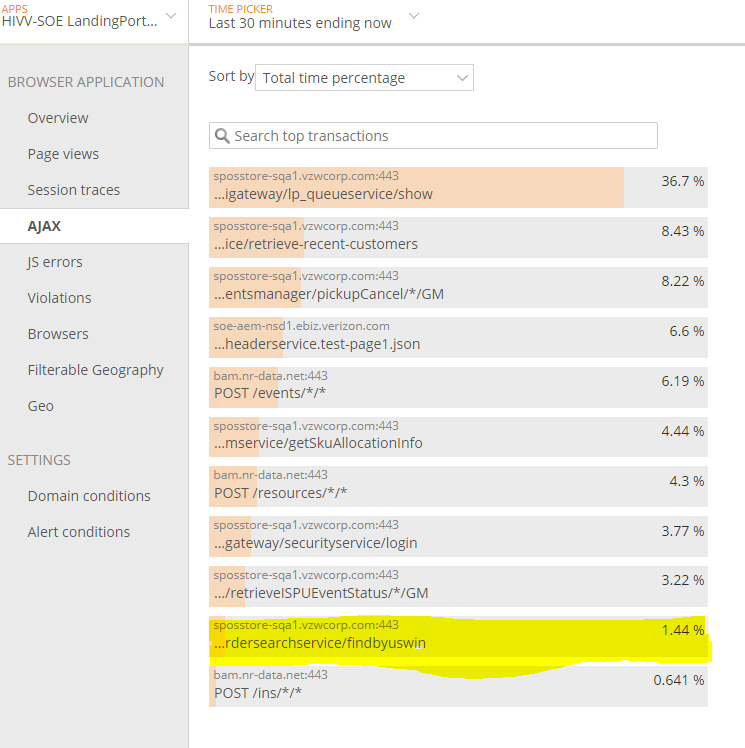This screenshot has width=745, height=748.
Task: Select securityservice/login transaction
Action: (458, 537)
